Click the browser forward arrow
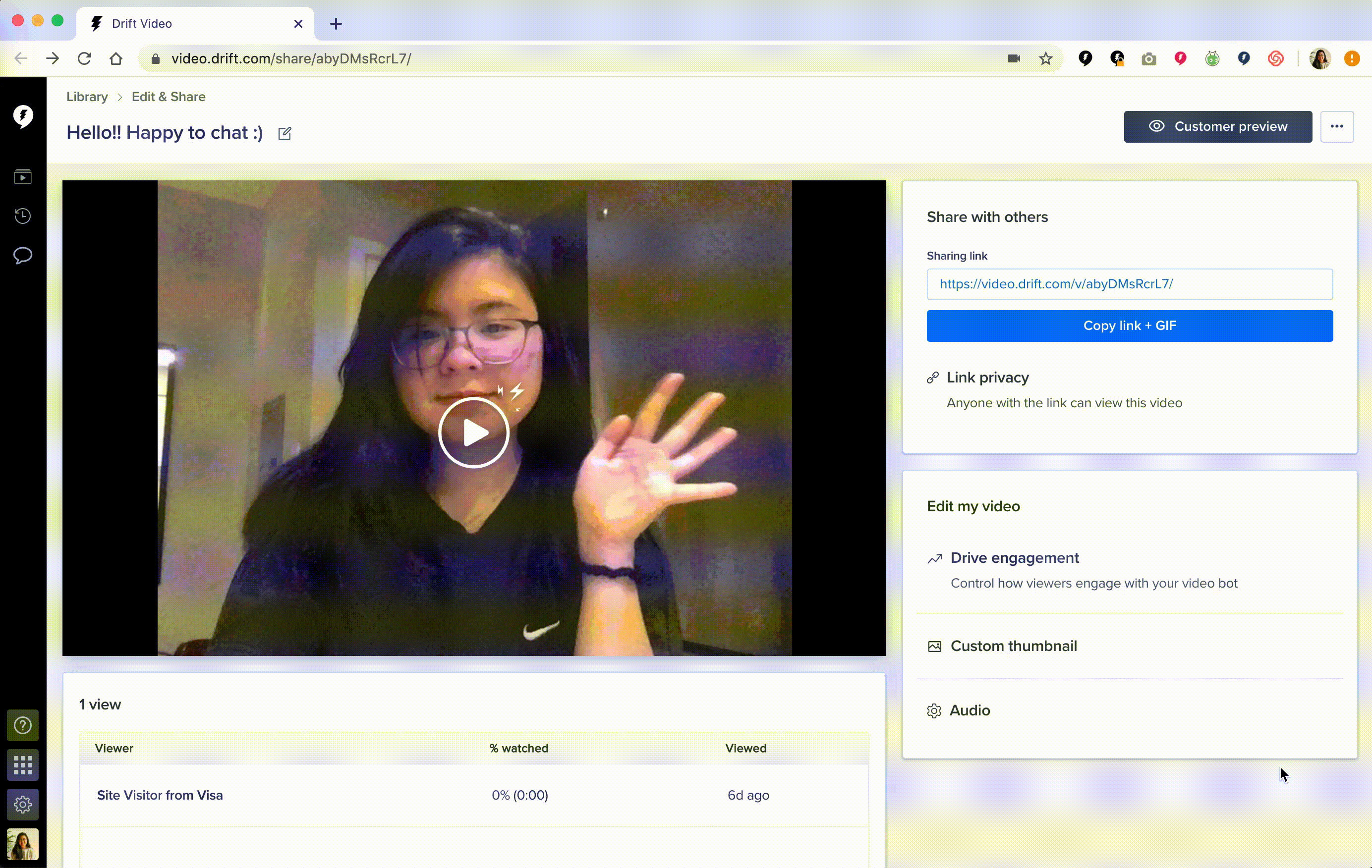The width and height of the screenshot is (1372, 868). point(53,58)
